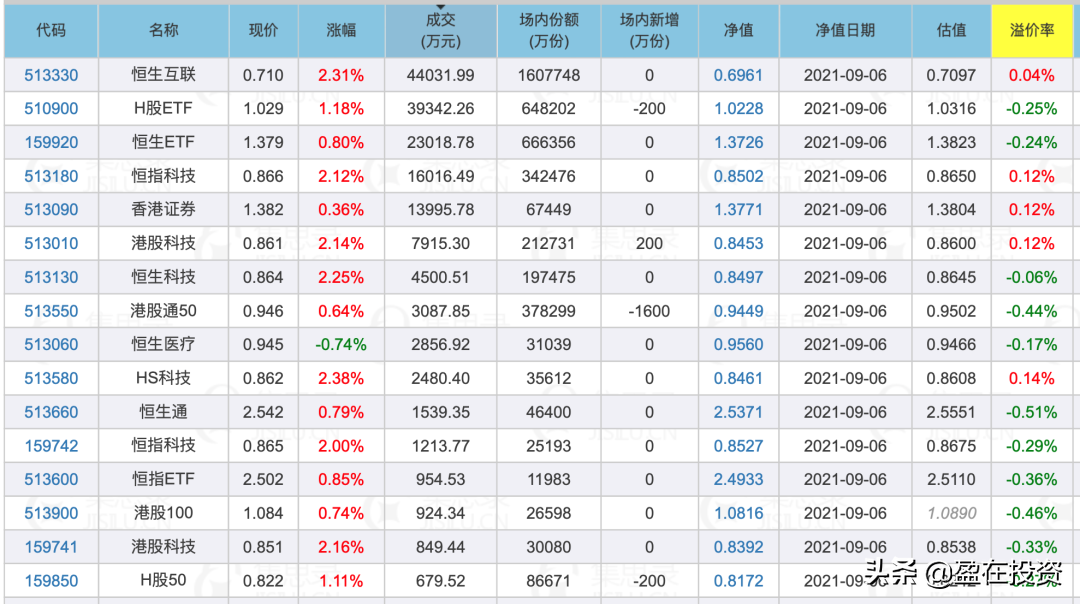Screen dimensions: 1080x604
Task: Open the 港股通50 code 513550 link
Action: point(51,310)
